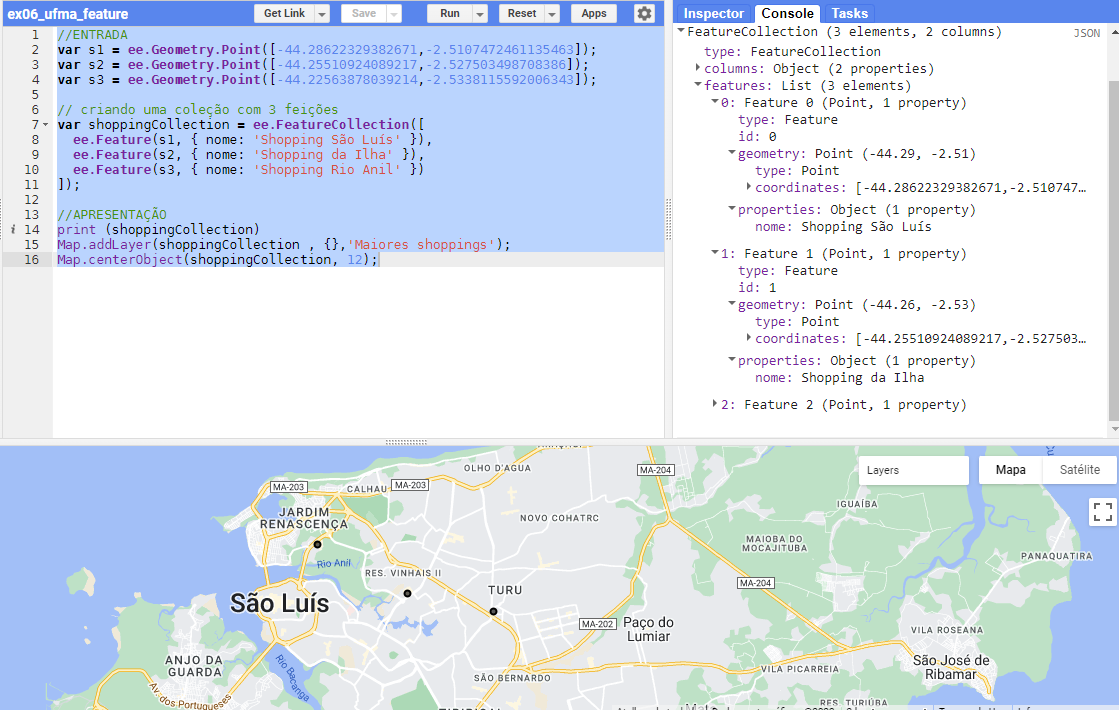Click the map point near Turu
This screenshot has width=1119, height=710.
click(x=493, y=612)
